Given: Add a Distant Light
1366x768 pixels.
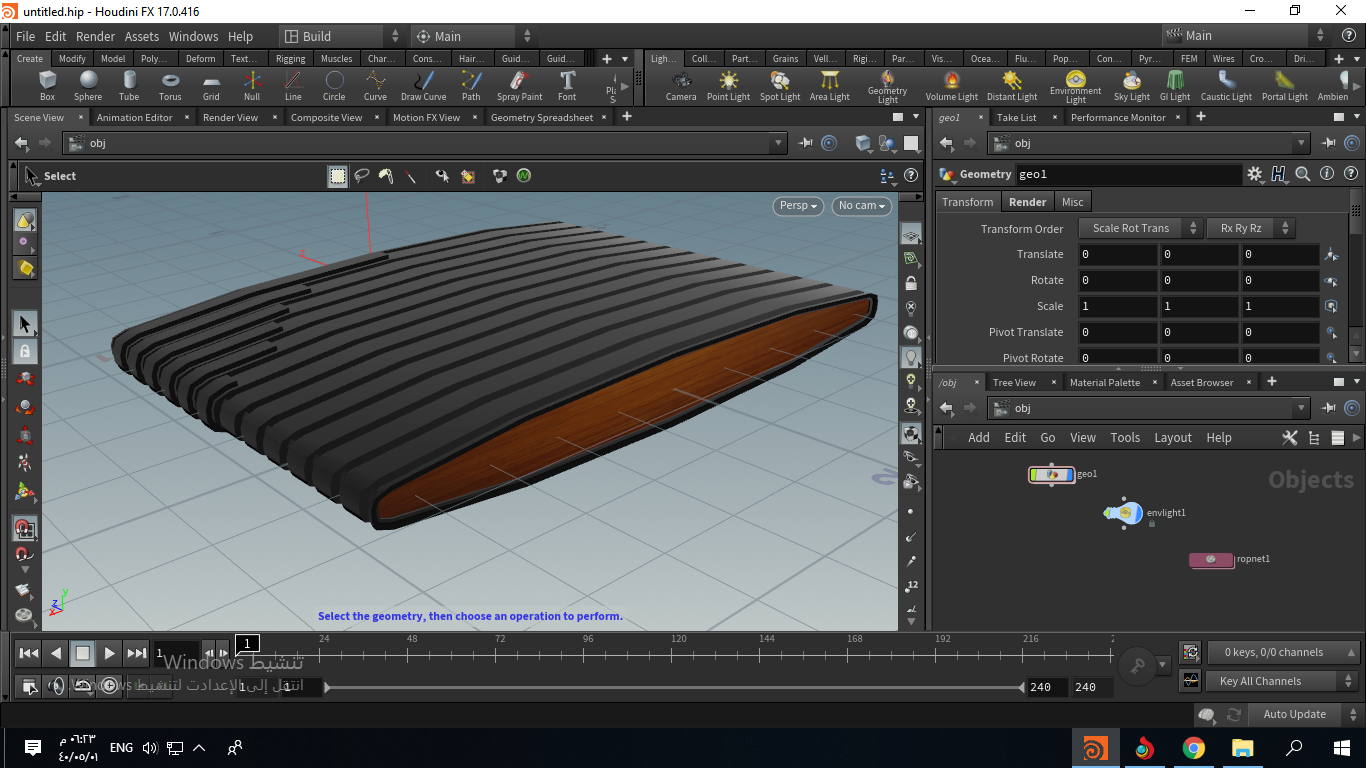Looking at the screenshot, I should coord(1012,85).
